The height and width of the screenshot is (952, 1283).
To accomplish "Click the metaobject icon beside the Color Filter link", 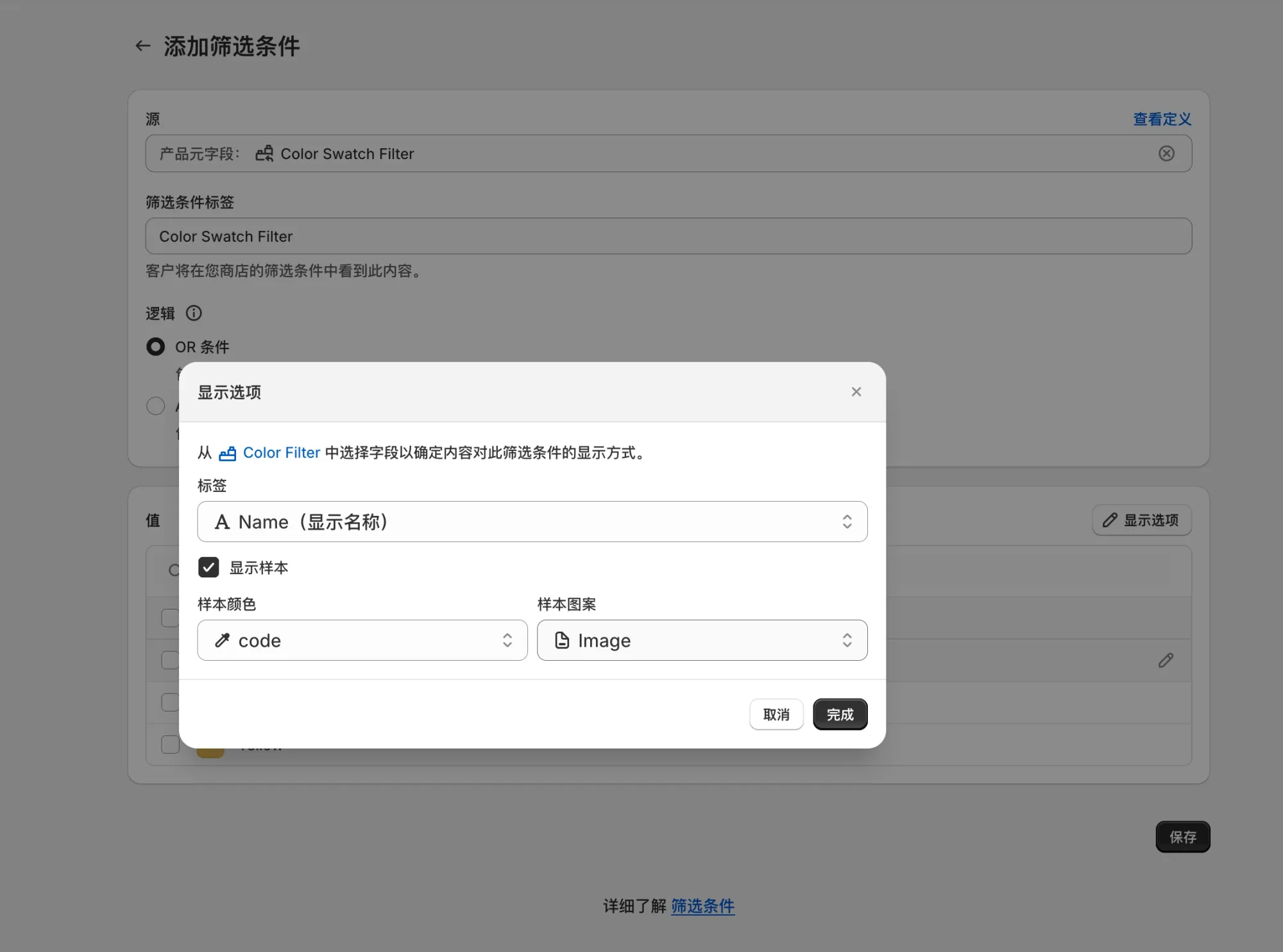I will tap(227, 453).
